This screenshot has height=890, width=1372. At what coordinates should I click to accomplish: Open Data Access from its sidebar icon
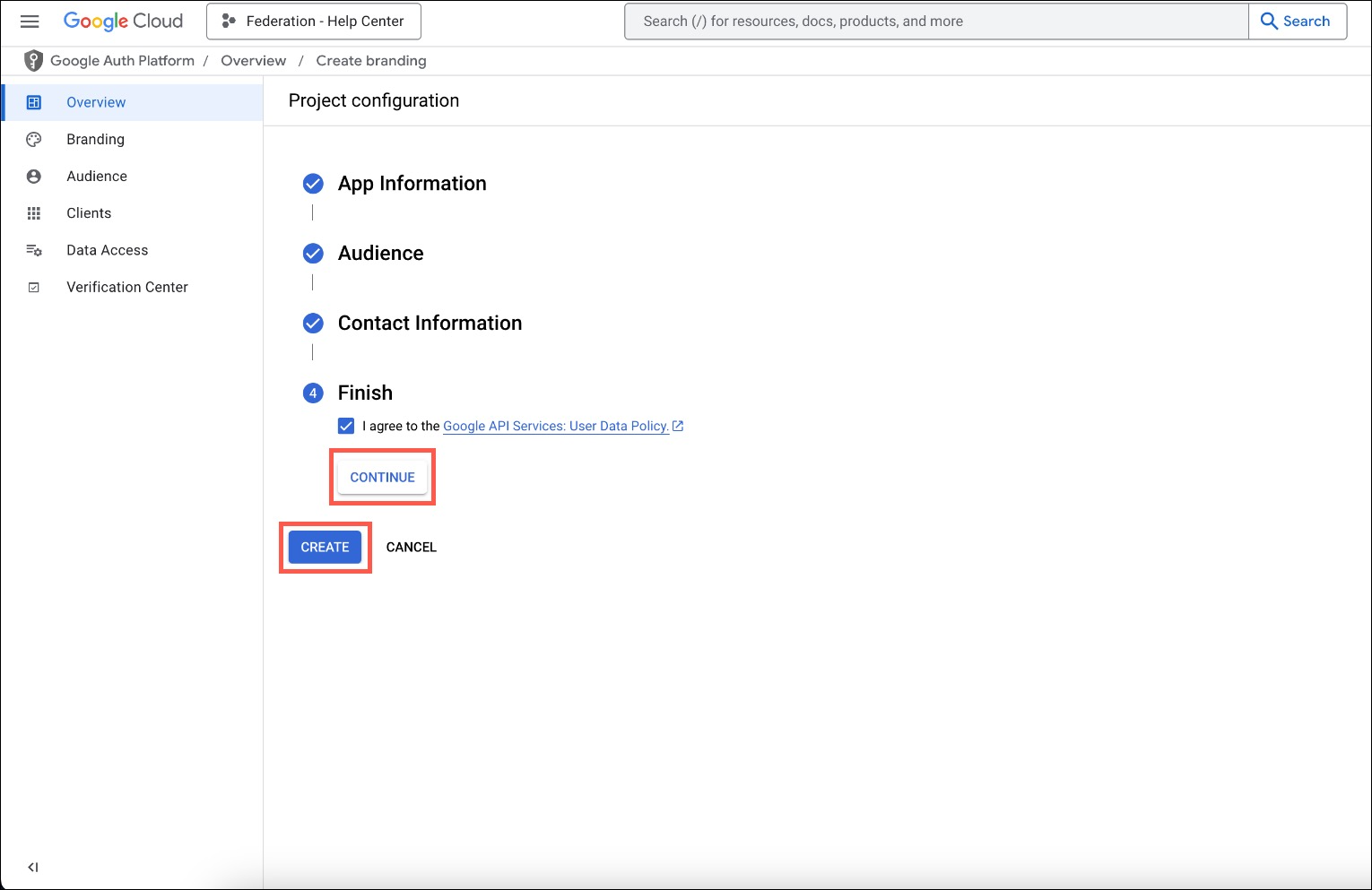coord(34,249)
